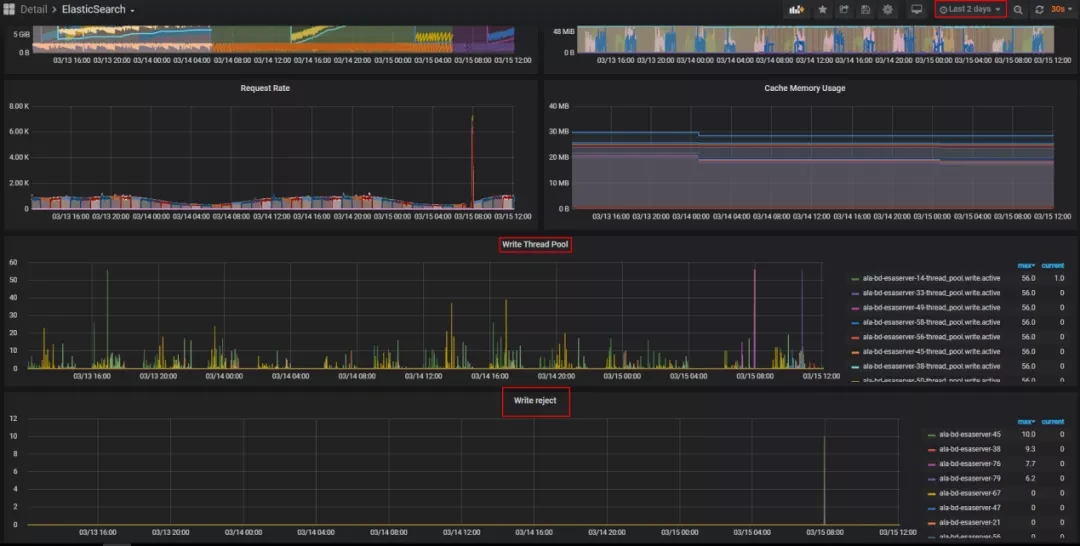Image resolution: width=1080 pixels, height=546 pixels.
Task: Change color of ala-bd-esaserver-76 series
Action: coord(933,464)
